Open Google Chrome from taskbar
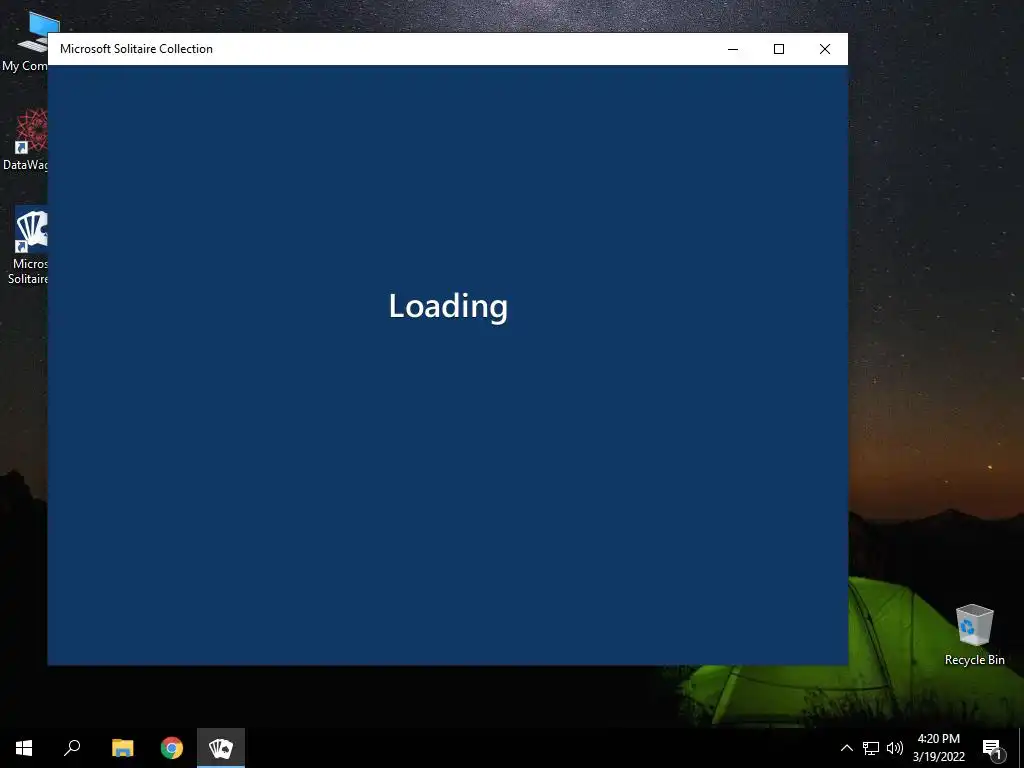Screen dimensions: 1024x768 click(x=172, y=748)
